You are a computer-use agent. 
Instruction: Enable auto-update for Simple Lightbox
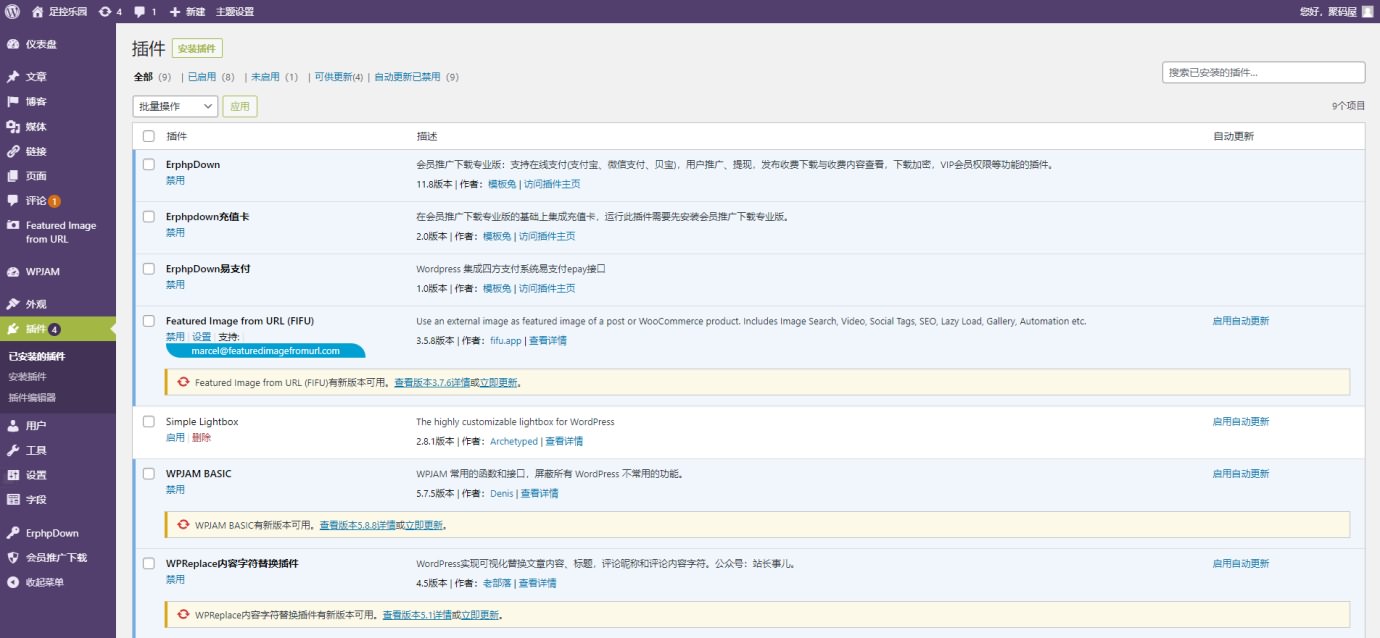[1240, 422]
